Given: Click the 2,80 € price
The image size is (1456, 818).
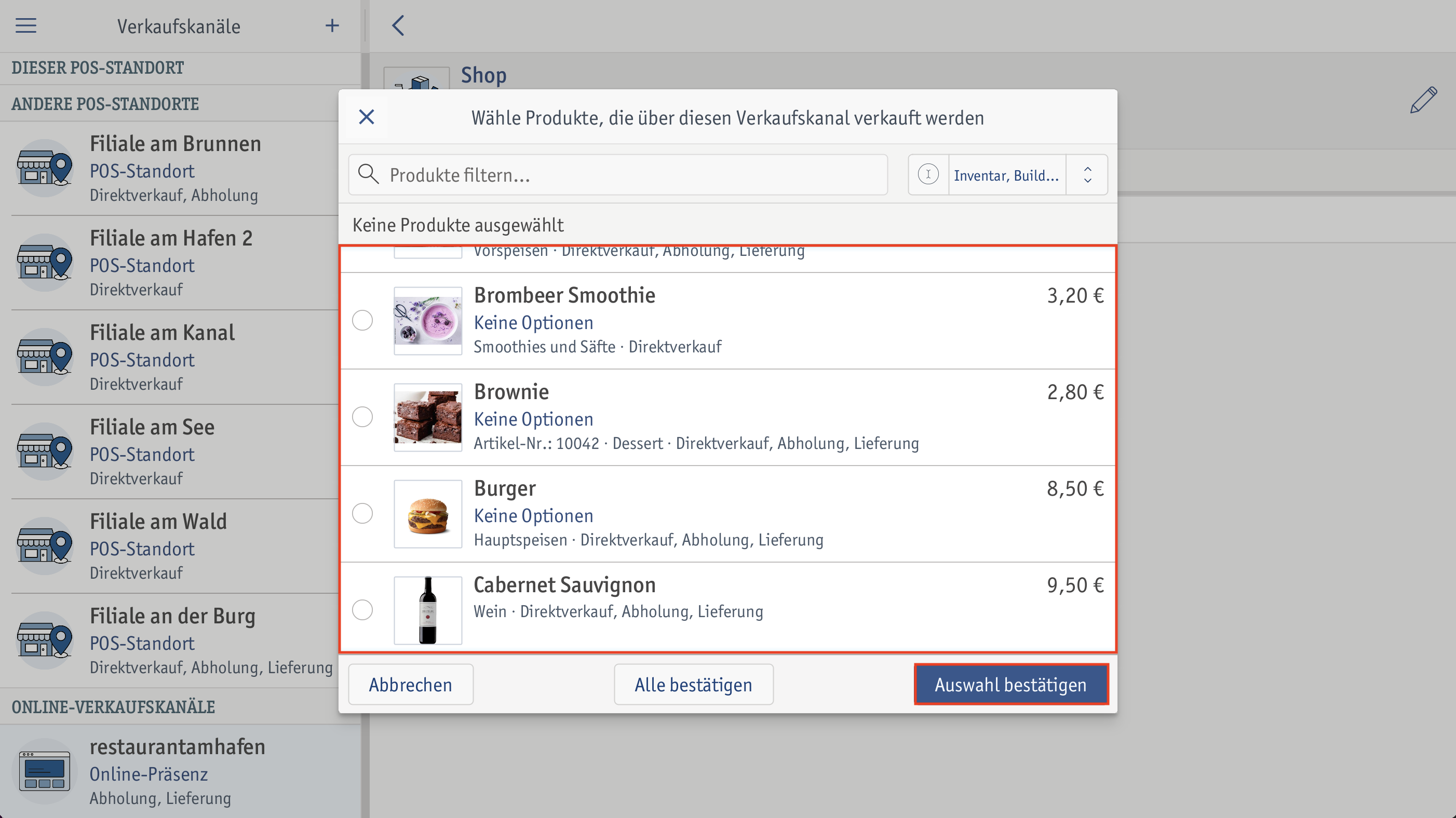Looking at the screenshot, I should pos(1075,392).
